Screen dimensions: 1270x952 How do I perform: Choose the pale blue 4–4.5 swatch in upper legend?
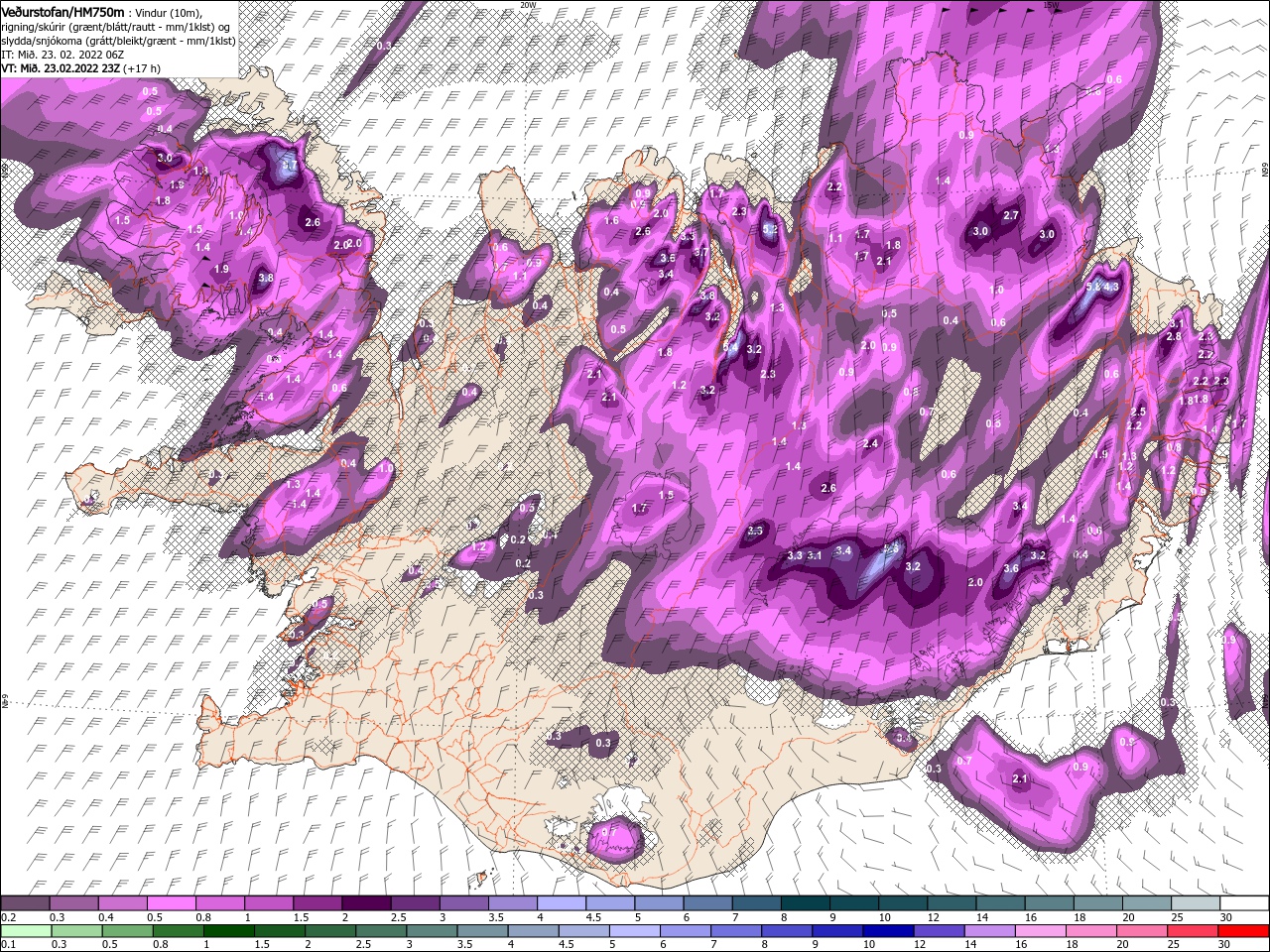click(x=560, y=903)
